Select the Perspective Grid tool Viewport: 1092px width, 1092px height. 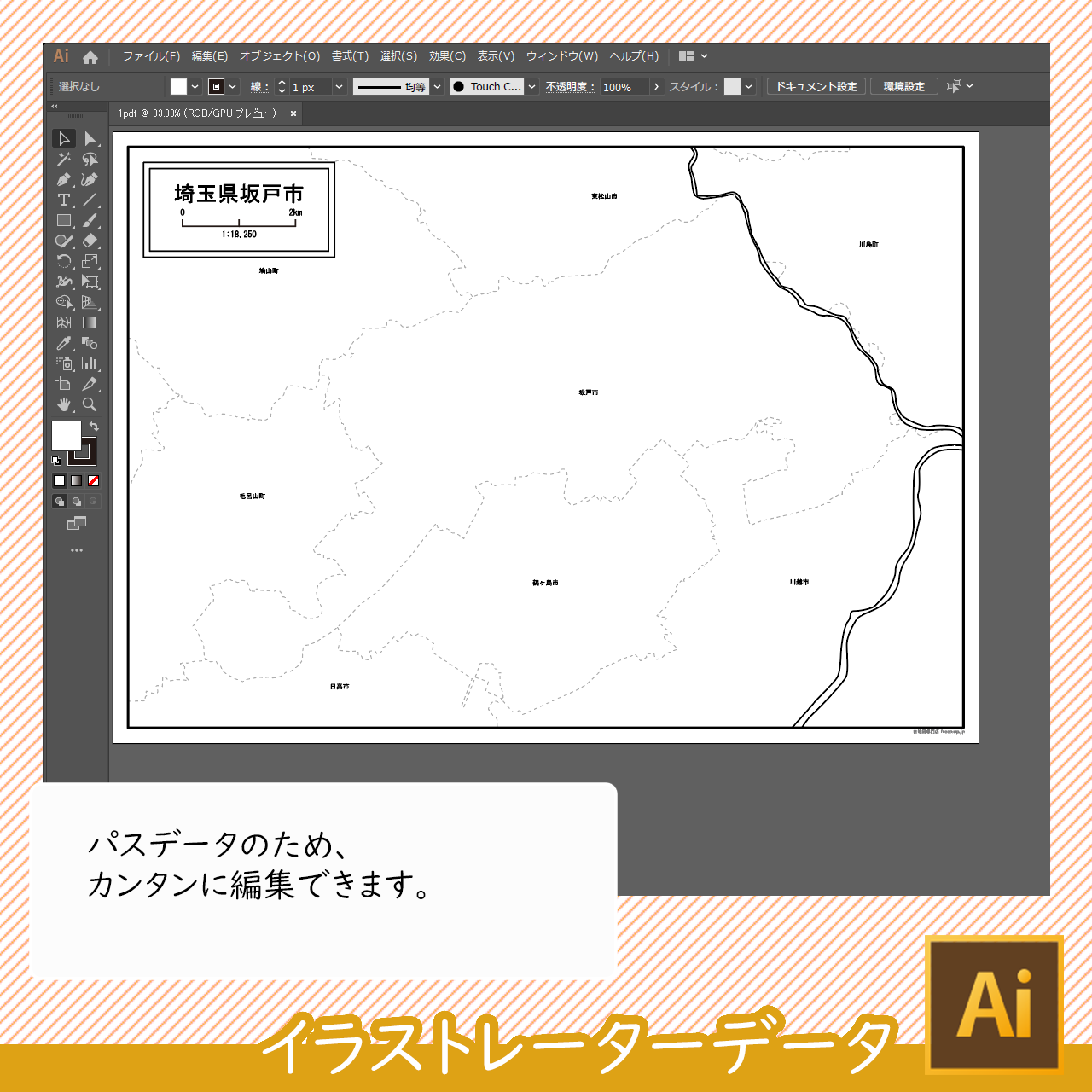click(x=90, y=302)
